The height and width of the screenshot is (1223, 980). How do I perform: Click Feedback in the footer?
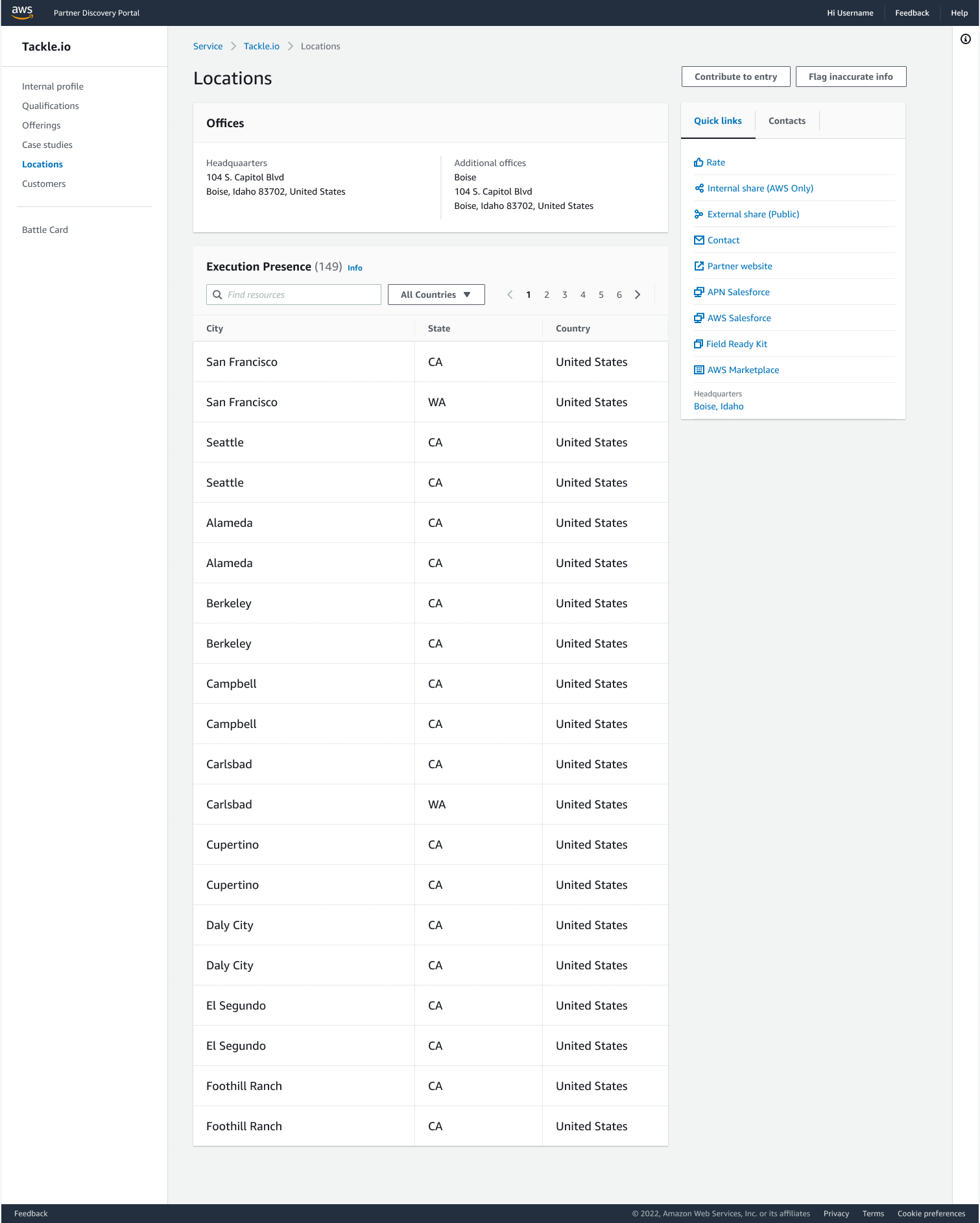click(31, 1213)
